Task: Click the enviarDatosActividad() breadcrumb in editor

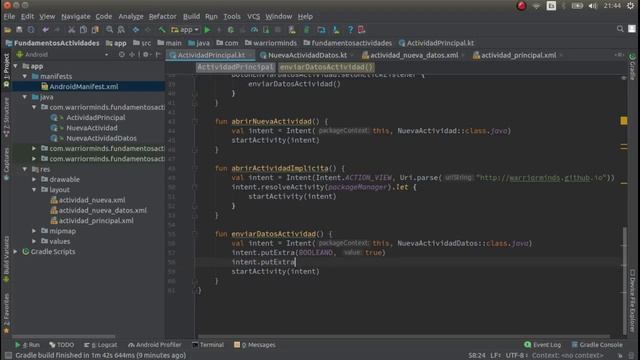Action: click(x=326, y=67)
